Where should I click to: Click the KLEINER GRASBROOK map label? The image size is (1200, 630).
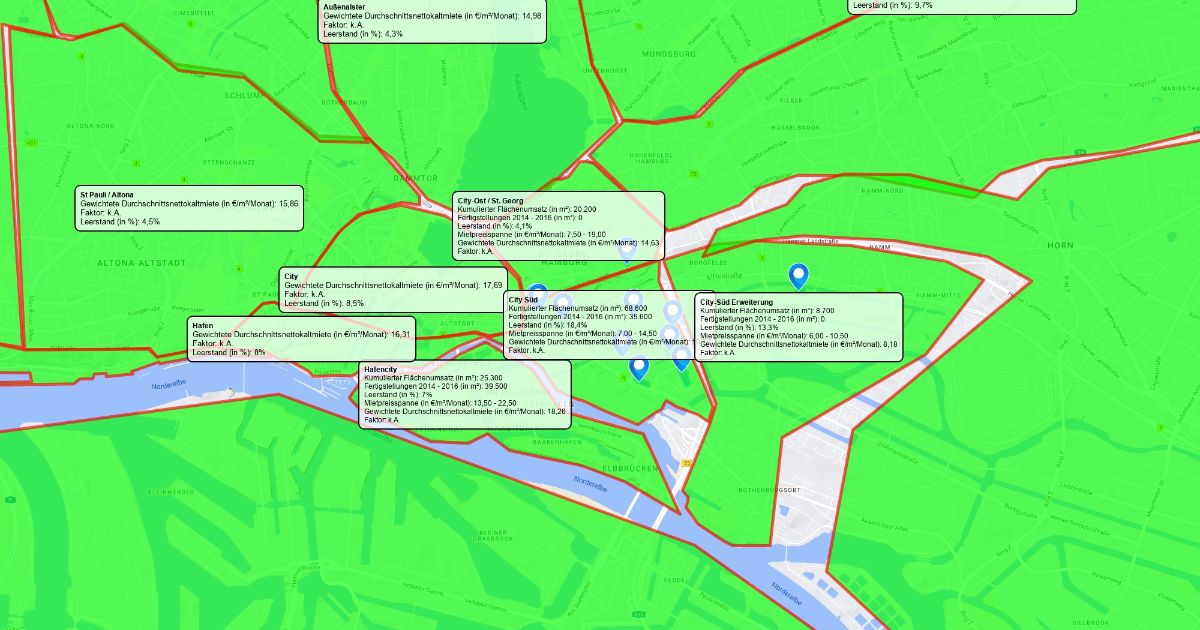[494, 534]
